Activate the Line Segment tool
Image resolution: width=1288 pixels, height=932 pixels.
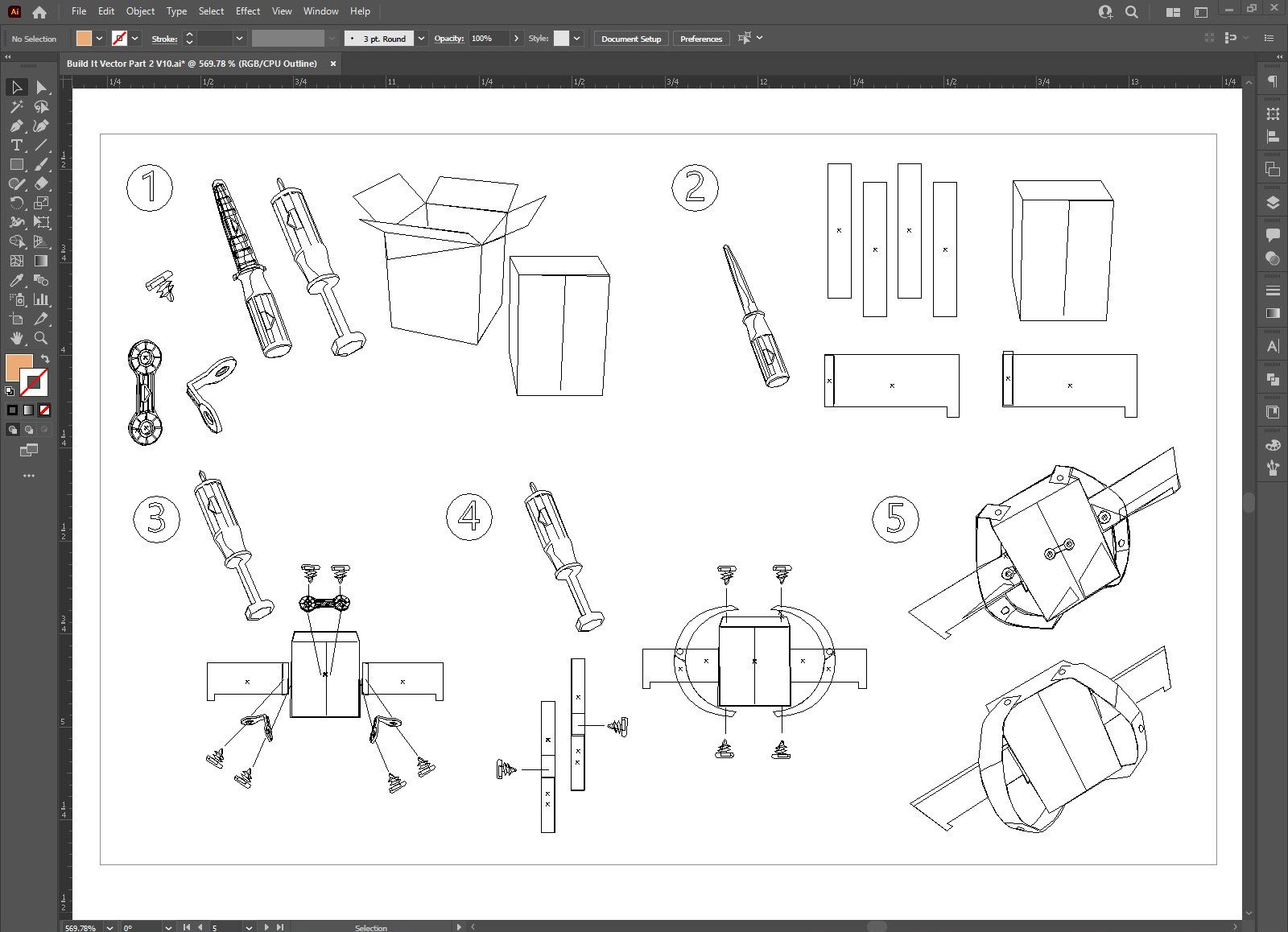(41, 145)
